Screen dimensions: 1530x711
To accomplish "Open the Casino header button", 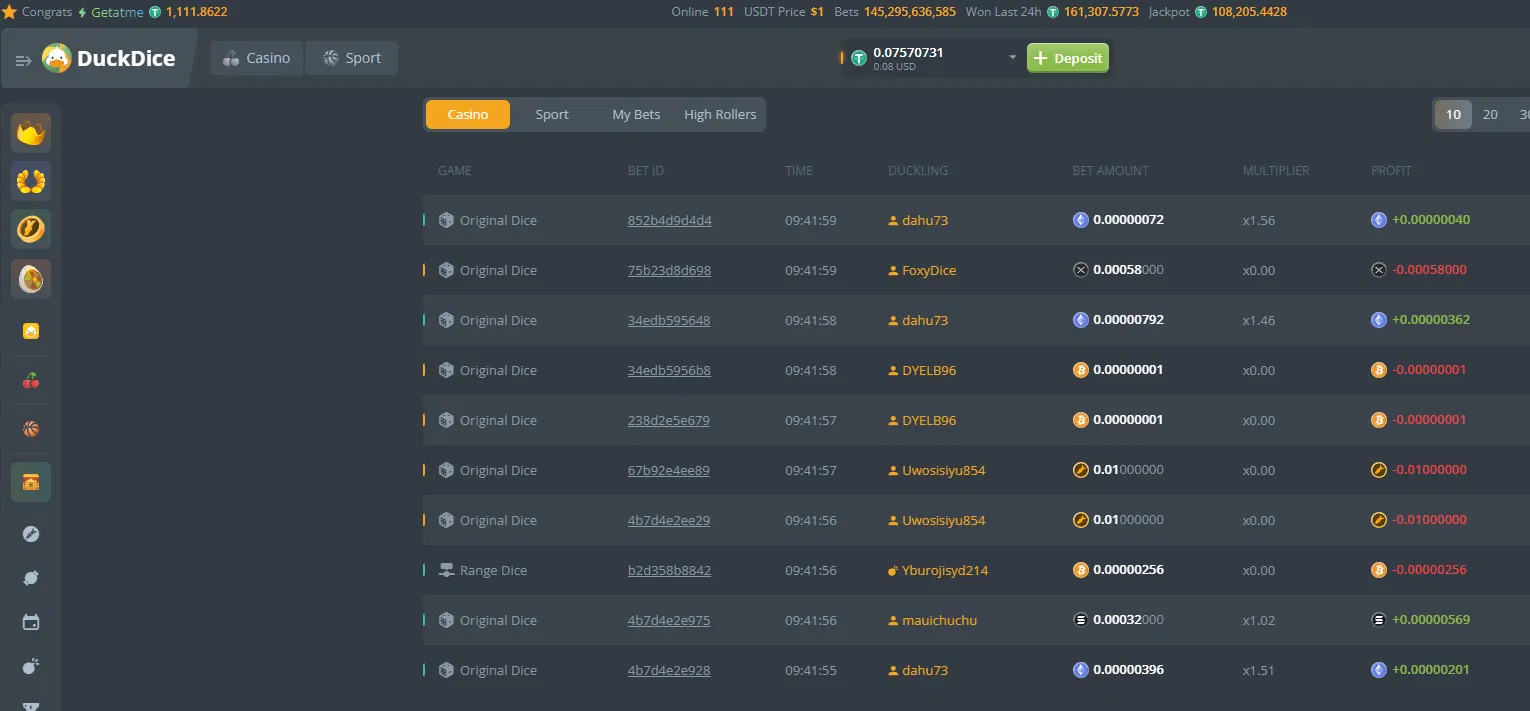I will [x=257, y=58].
